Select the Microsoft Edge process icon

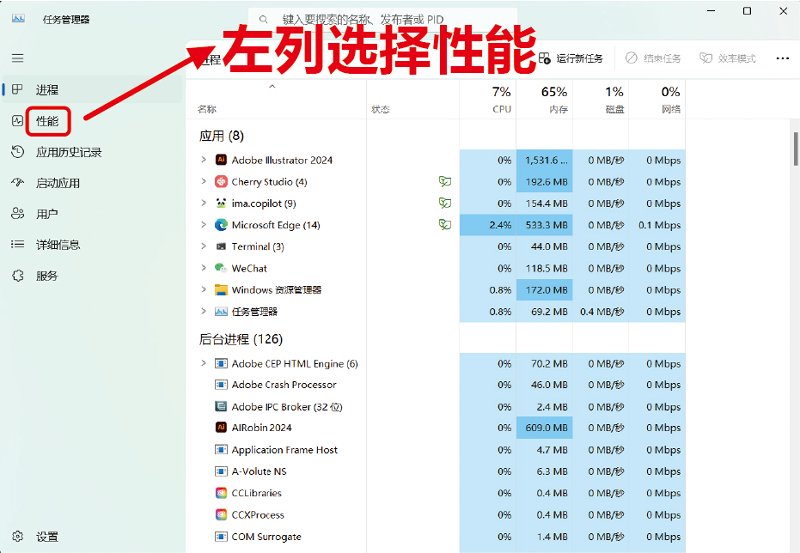(x=221, y=225)
